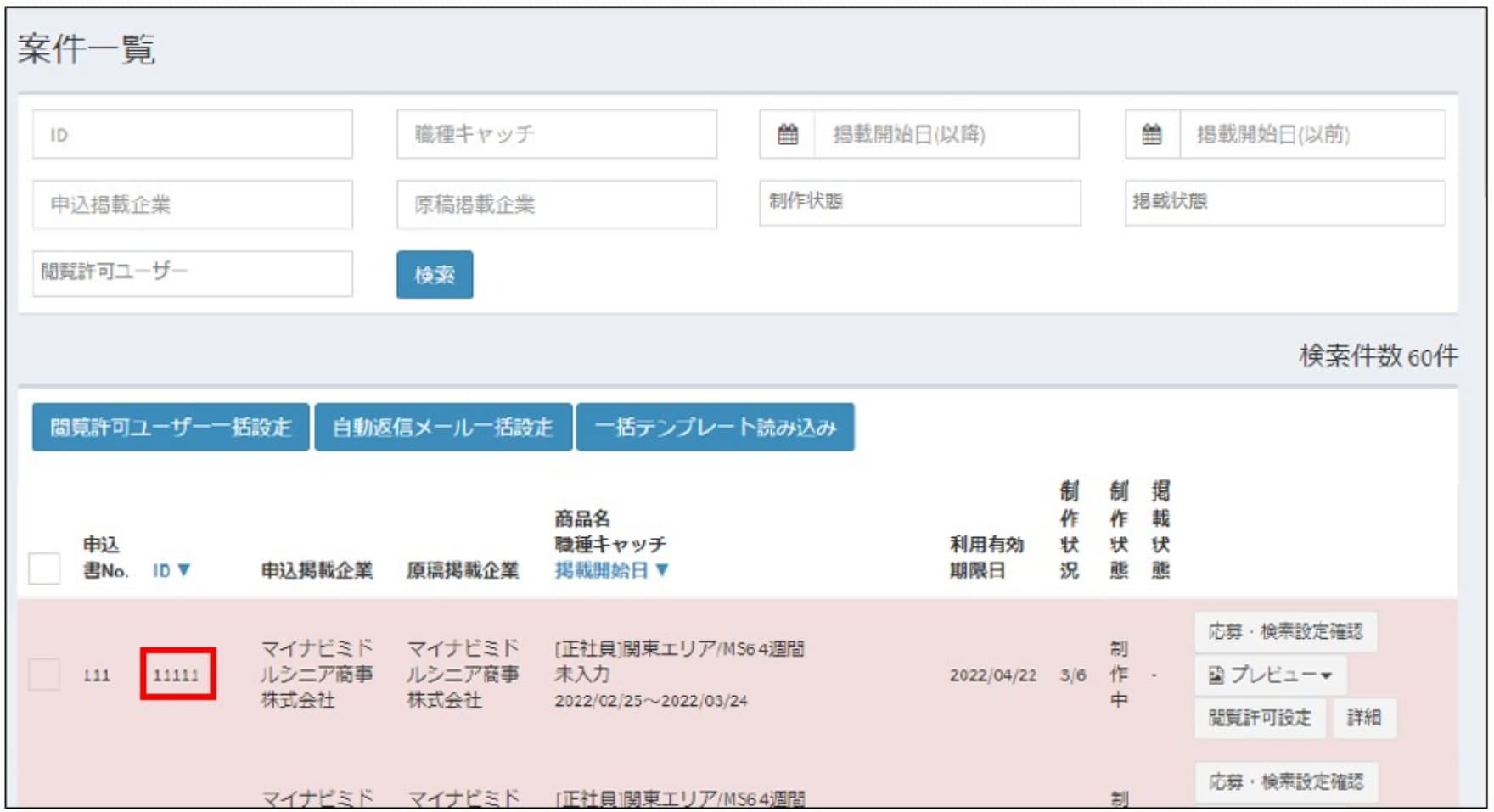Click 閲覧許可設定 button in first row

click(1260, 718)
